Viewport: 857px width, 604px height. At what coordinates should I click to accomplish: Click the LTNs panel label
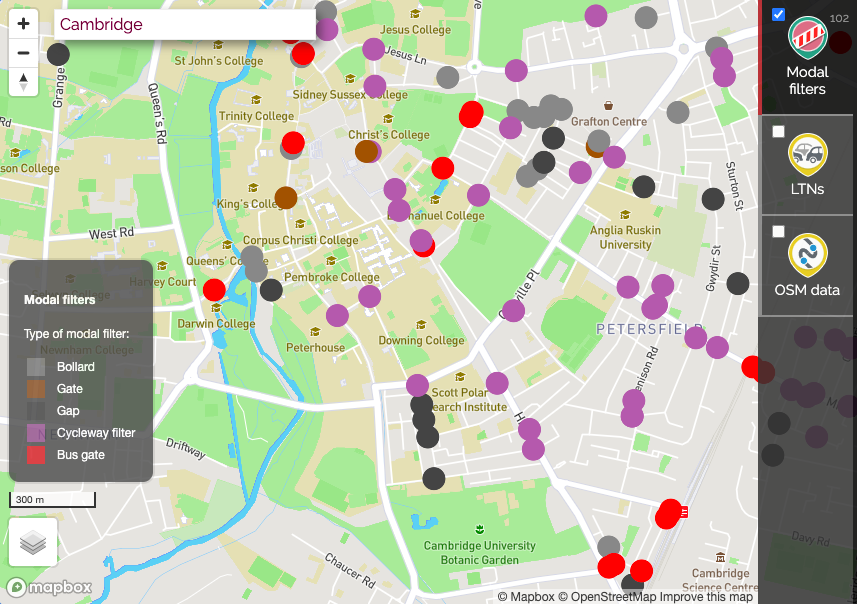pos(807,189)
